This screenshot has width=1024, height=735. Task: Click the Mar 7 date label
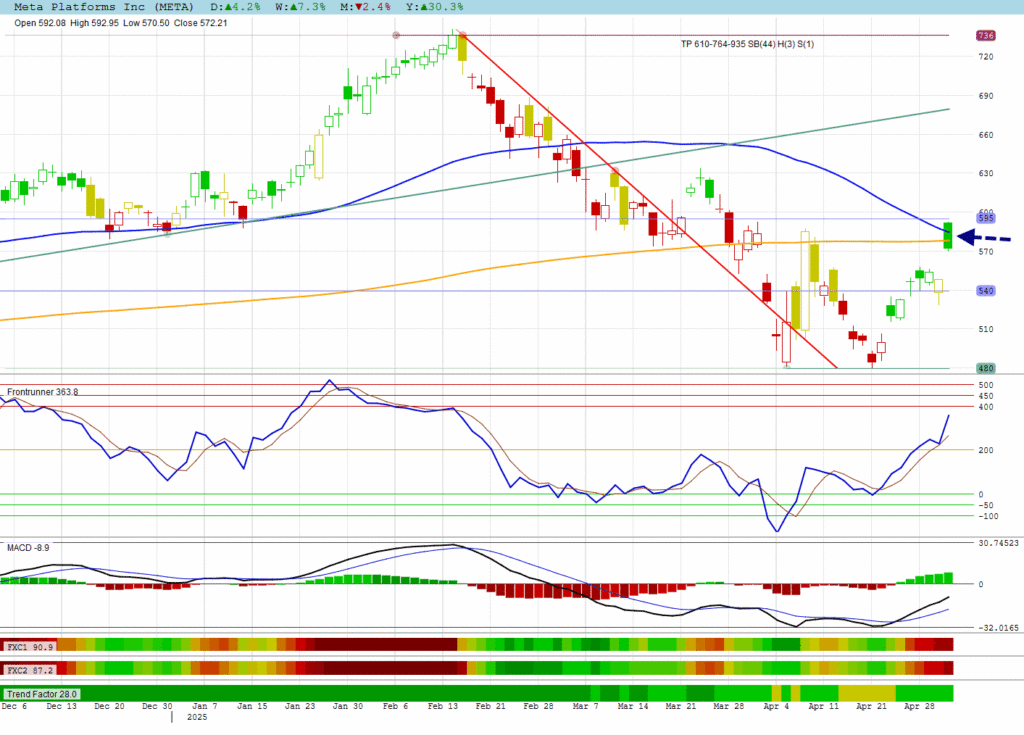tap(586, 706)
